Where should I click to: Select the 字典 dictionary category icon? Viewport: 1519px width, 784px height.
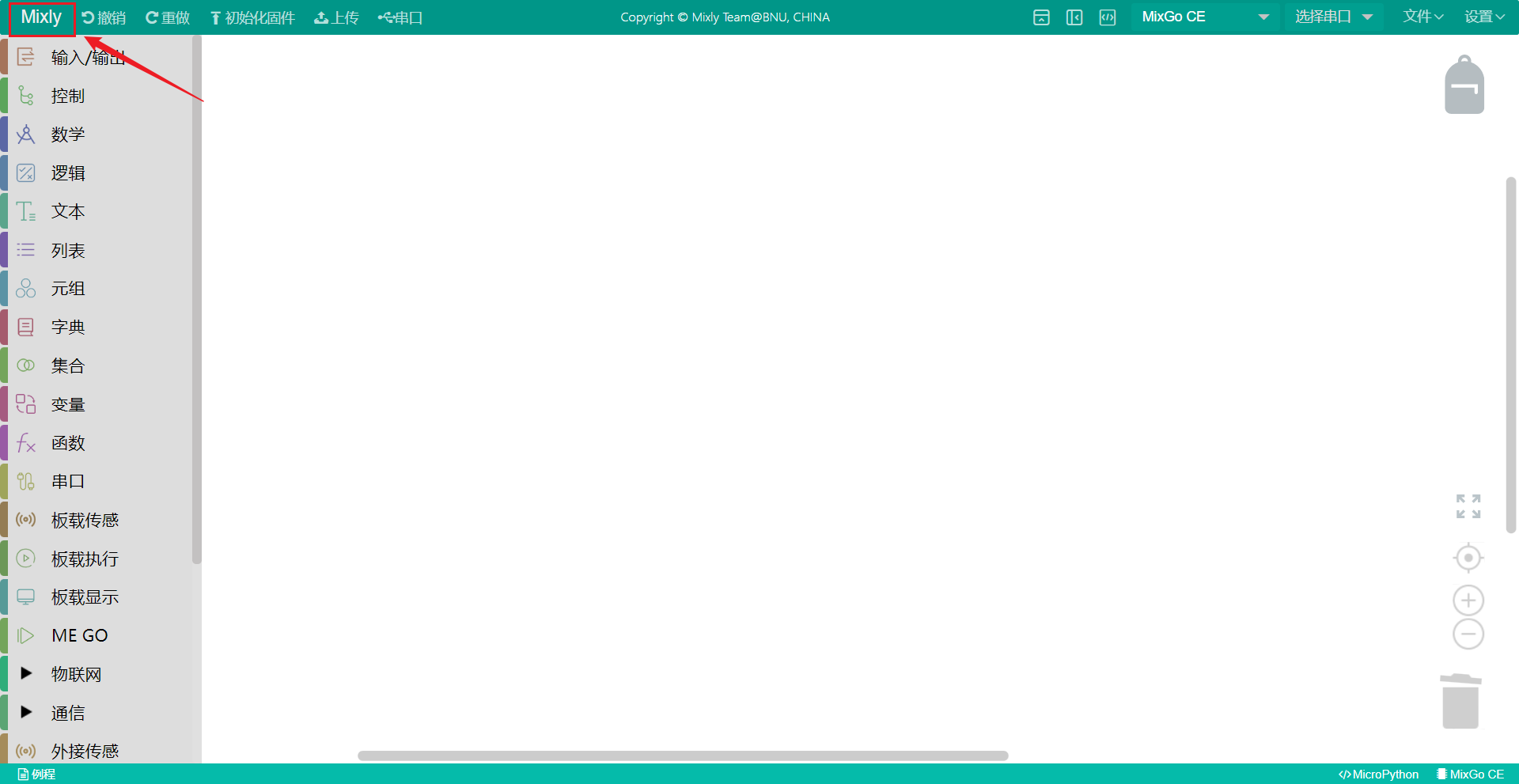tap(26, 327)
